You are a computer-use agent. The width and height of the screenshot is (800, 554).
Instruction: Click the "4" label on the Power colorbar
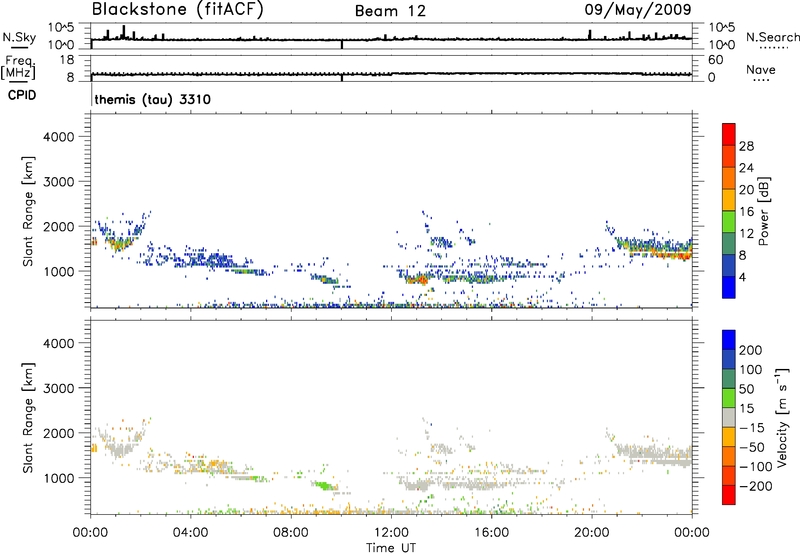click(742, 277)
